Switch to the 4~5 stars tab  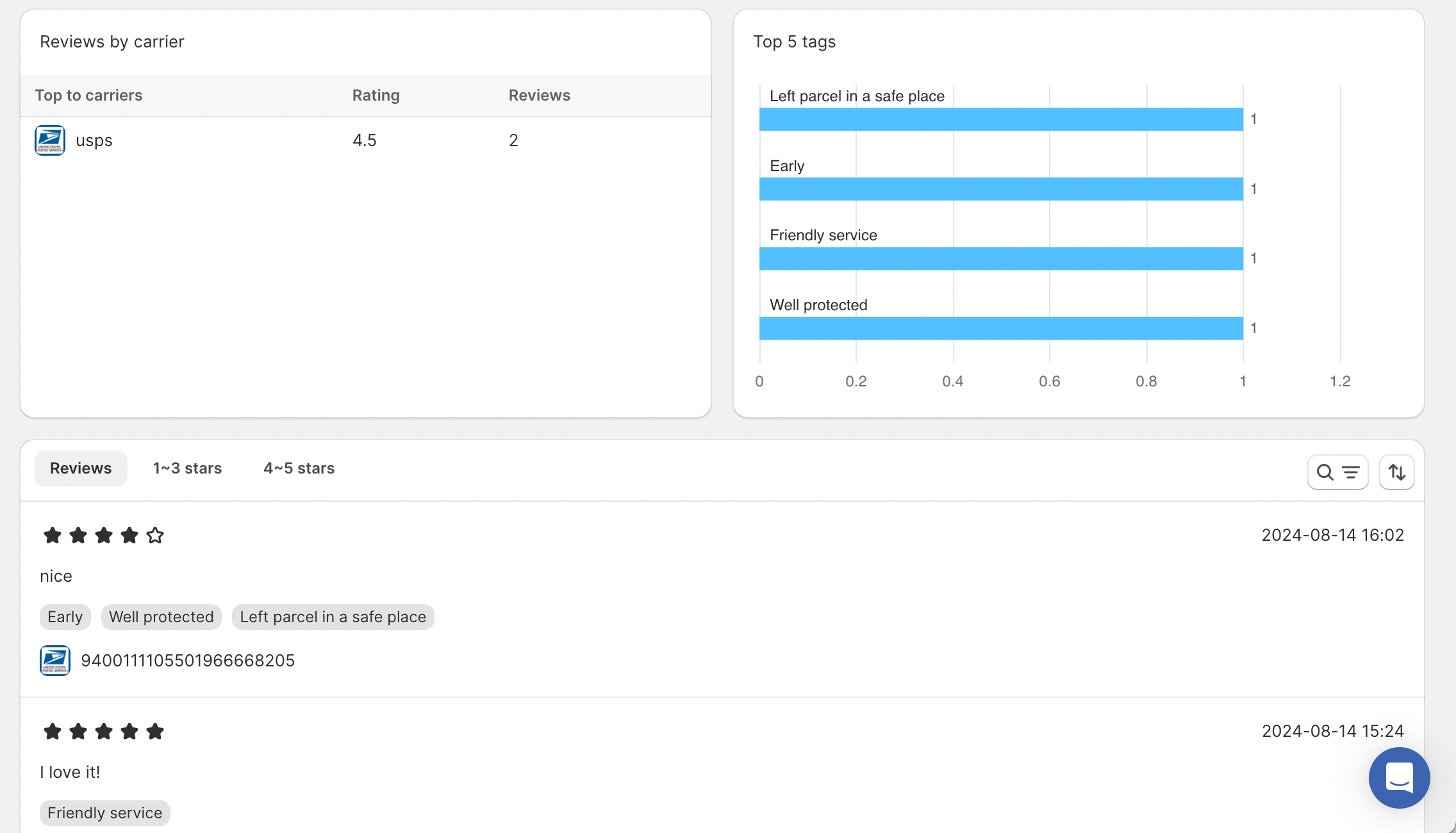[x=299, y=468]
